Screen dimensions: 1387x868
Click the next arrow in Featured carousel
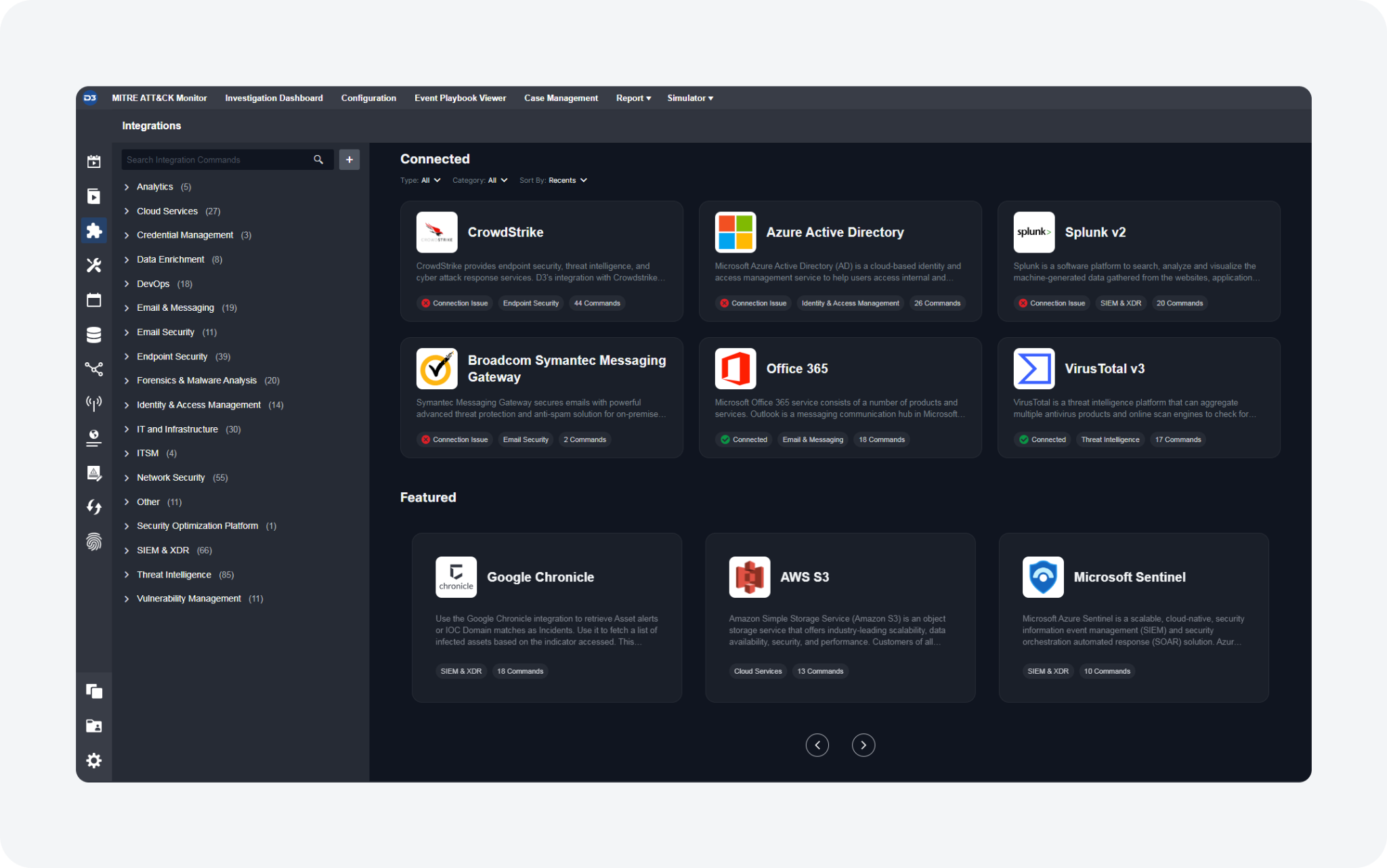coord(863,745)
